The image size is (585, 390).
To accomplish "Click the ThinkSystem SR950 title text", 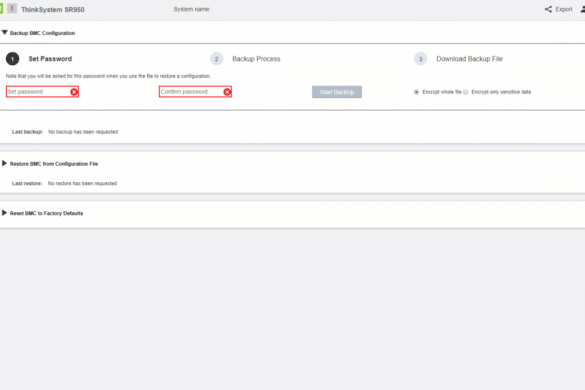I will 53,10.
